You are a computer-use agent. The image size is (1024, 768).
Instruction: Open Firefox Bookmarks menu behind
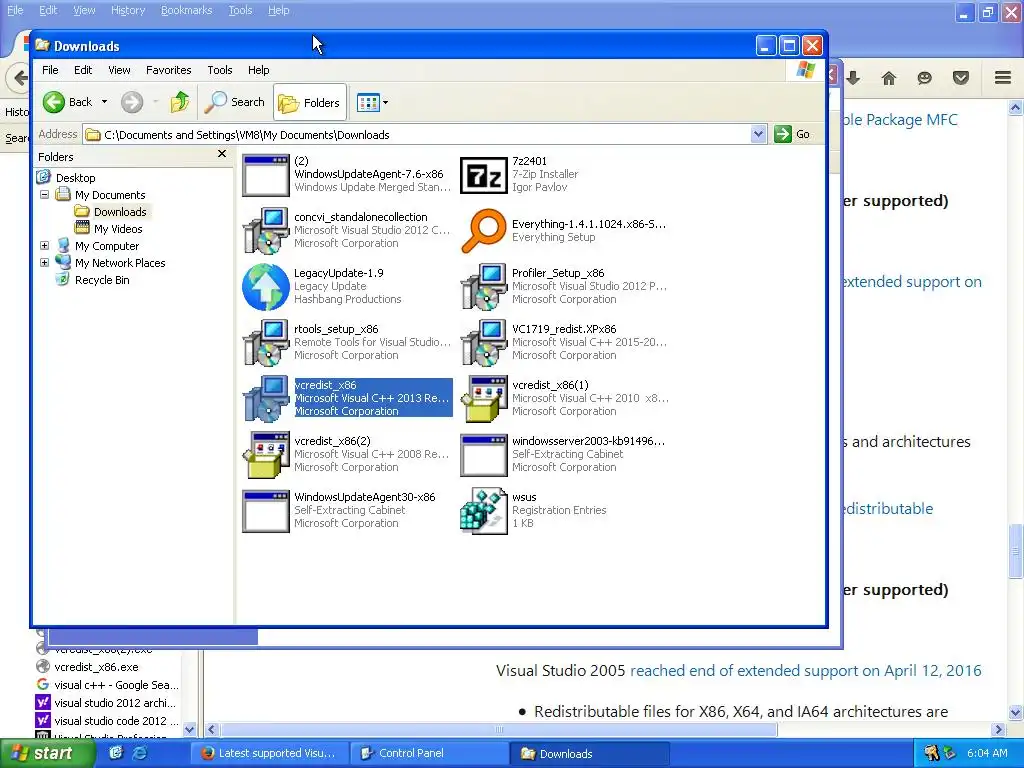click(x=187, y=10)
